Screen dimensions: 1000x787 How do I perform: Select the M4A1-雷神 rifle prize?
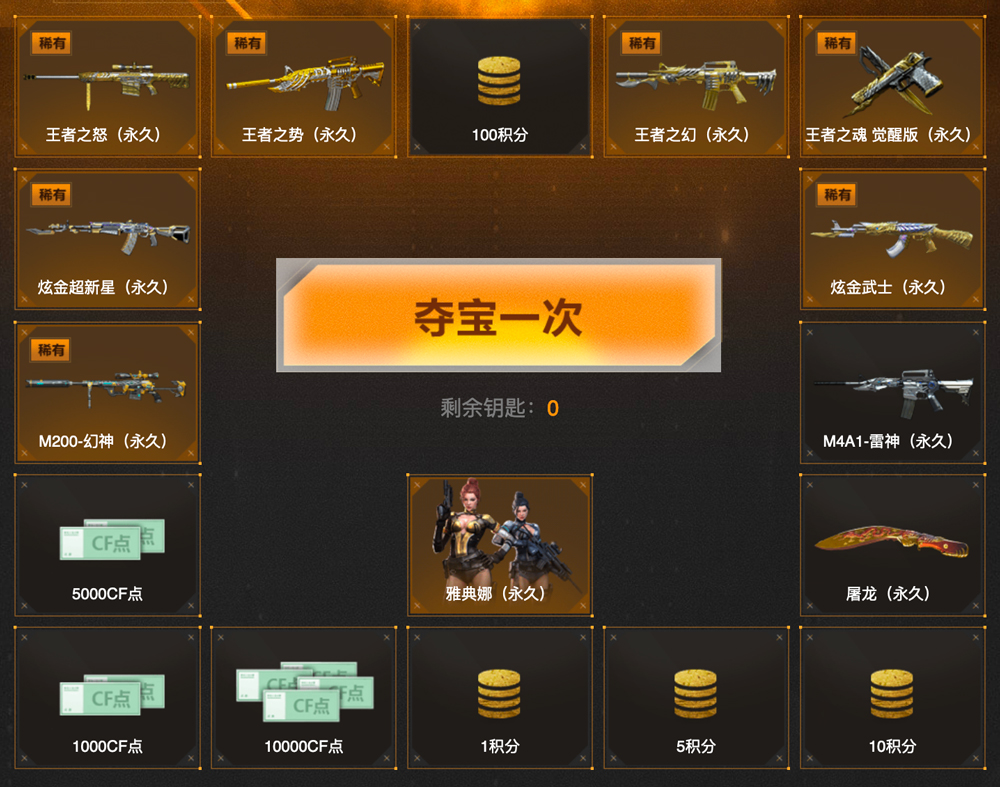click(893, 393)
